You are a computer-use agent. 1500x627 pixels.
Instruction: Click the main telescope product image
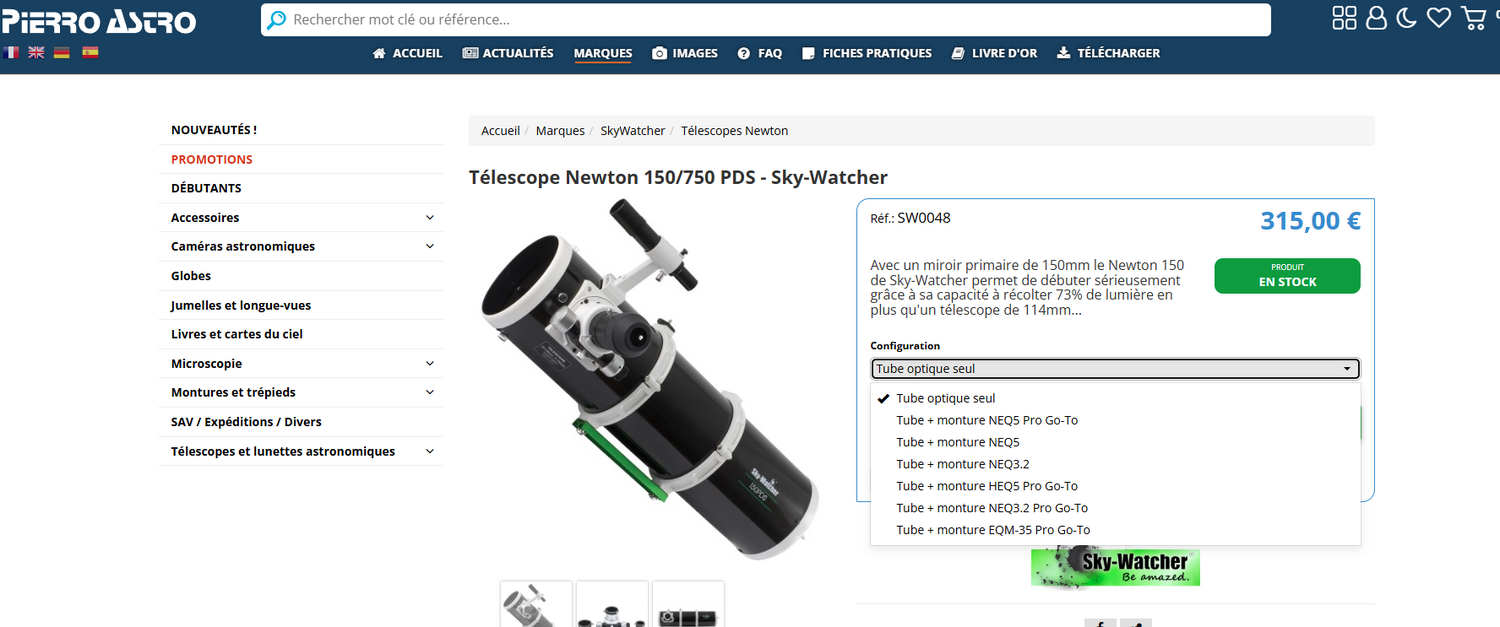coord(651,380)
